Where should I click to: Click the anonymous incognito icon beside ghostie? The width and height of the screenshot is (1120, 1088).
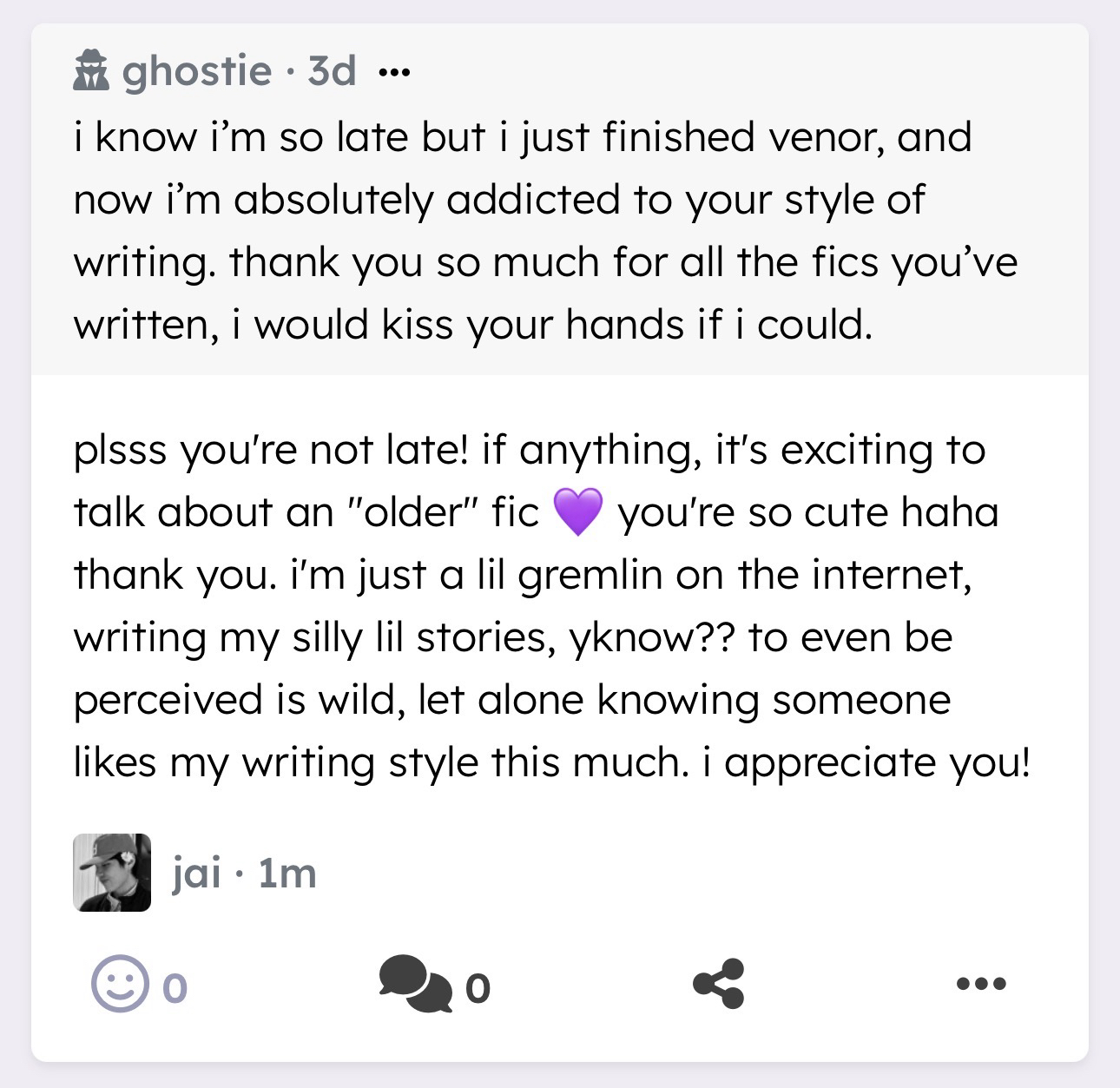pos(92,70)
